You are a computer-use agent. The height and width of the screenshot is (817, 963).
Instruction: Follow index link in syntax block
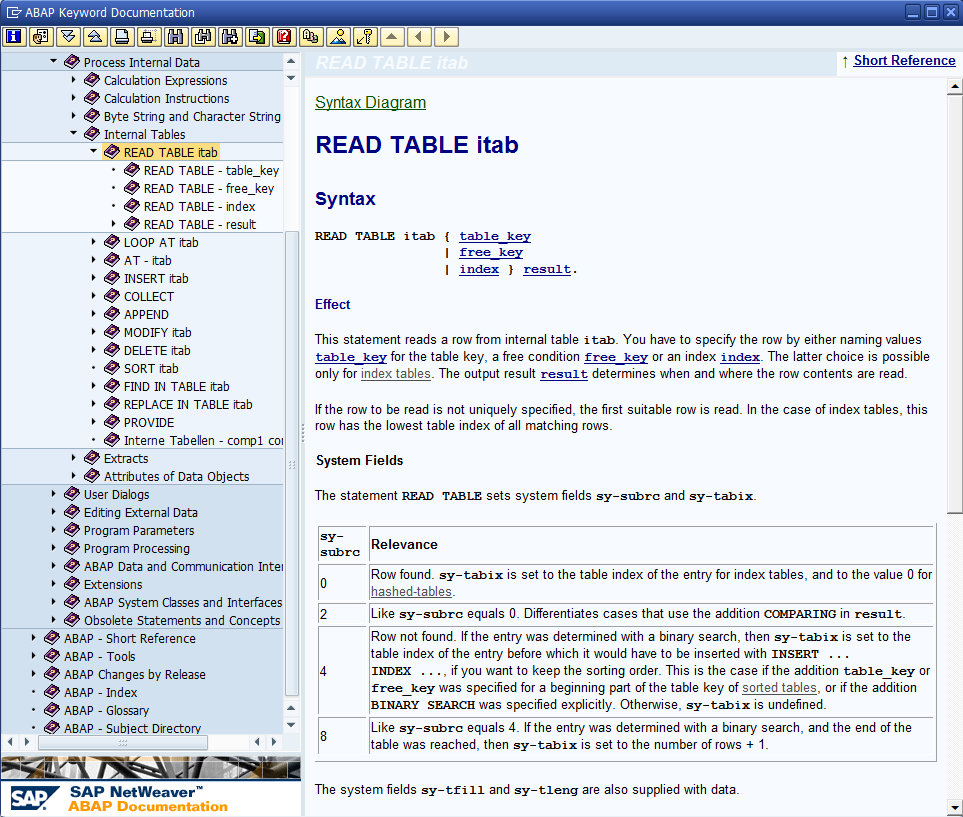(x=479, y=269)
